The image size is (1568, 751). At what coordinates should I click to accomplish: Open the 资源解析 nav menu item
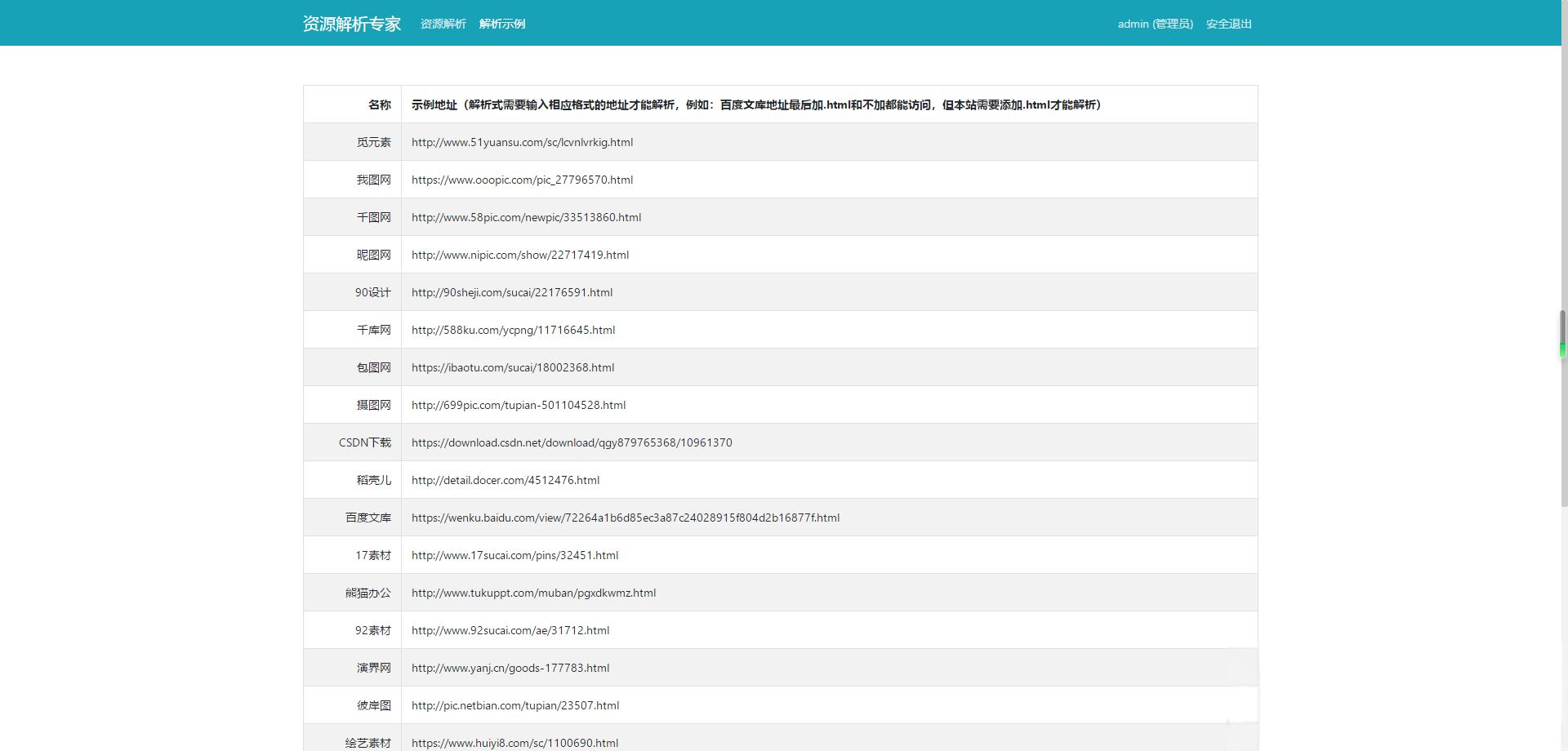coord(443,24)
